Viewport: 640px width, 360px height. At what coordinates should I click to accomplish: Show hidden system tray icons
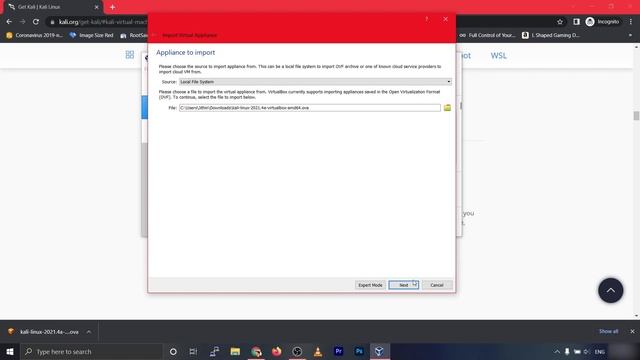(x=557, y=351)
